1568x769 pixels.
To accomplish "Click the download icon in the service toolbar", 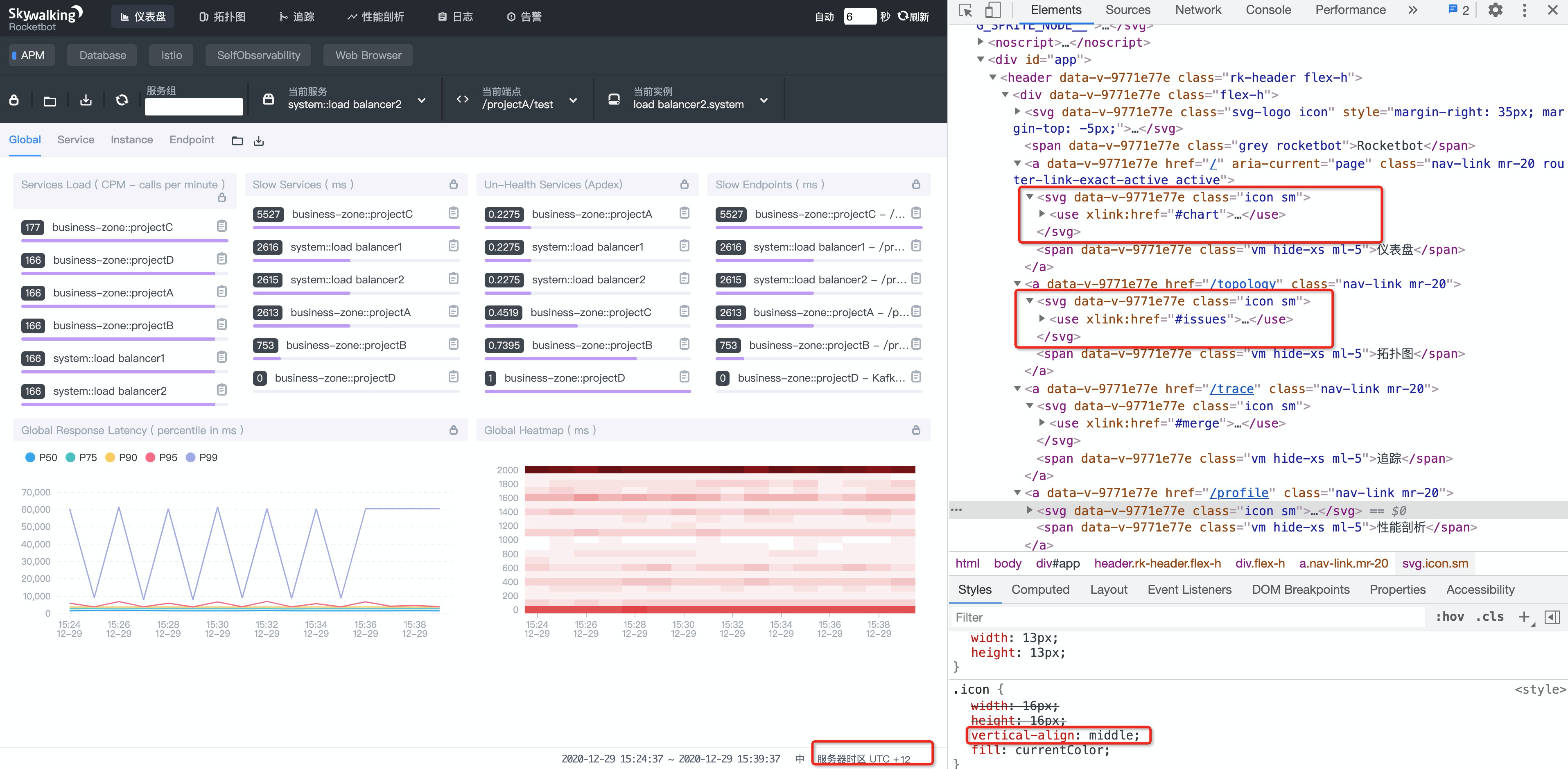I will point(86,100).
